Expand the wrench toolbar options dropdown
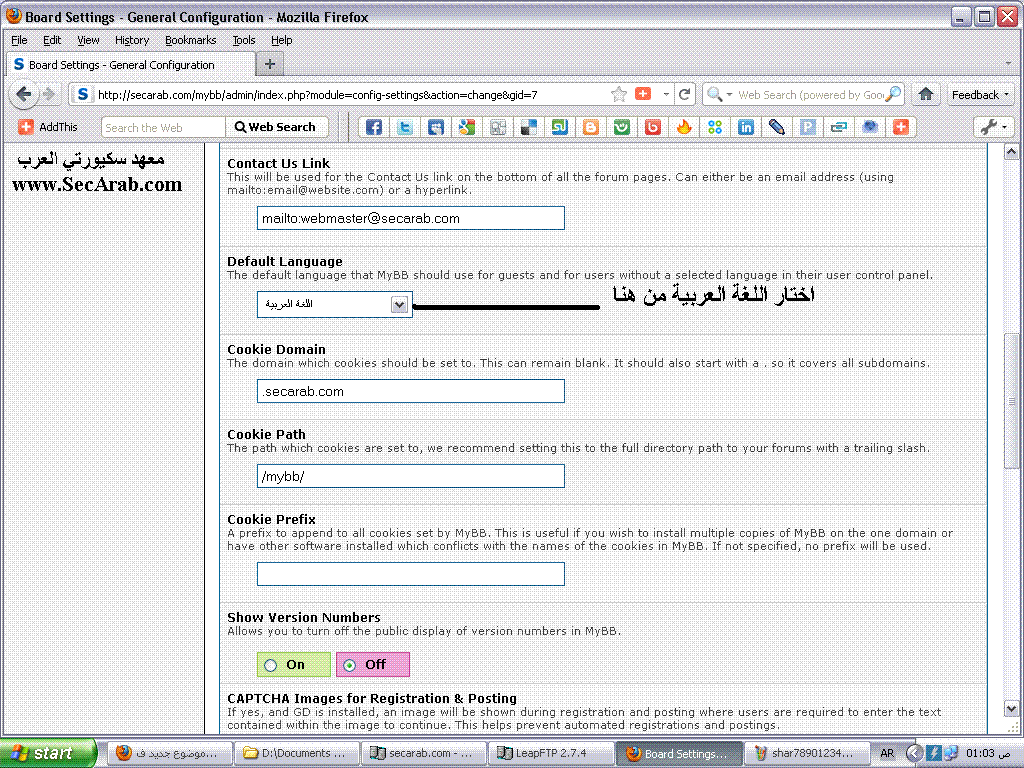Image resolution: width=1024 pixels, height=768 pixels. click(993, 127)
